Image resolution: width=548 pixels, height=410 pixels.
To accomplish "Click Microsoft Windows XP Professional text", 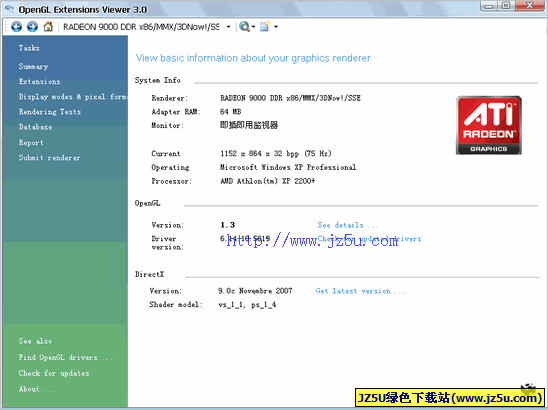I will (x=288, y=167).
